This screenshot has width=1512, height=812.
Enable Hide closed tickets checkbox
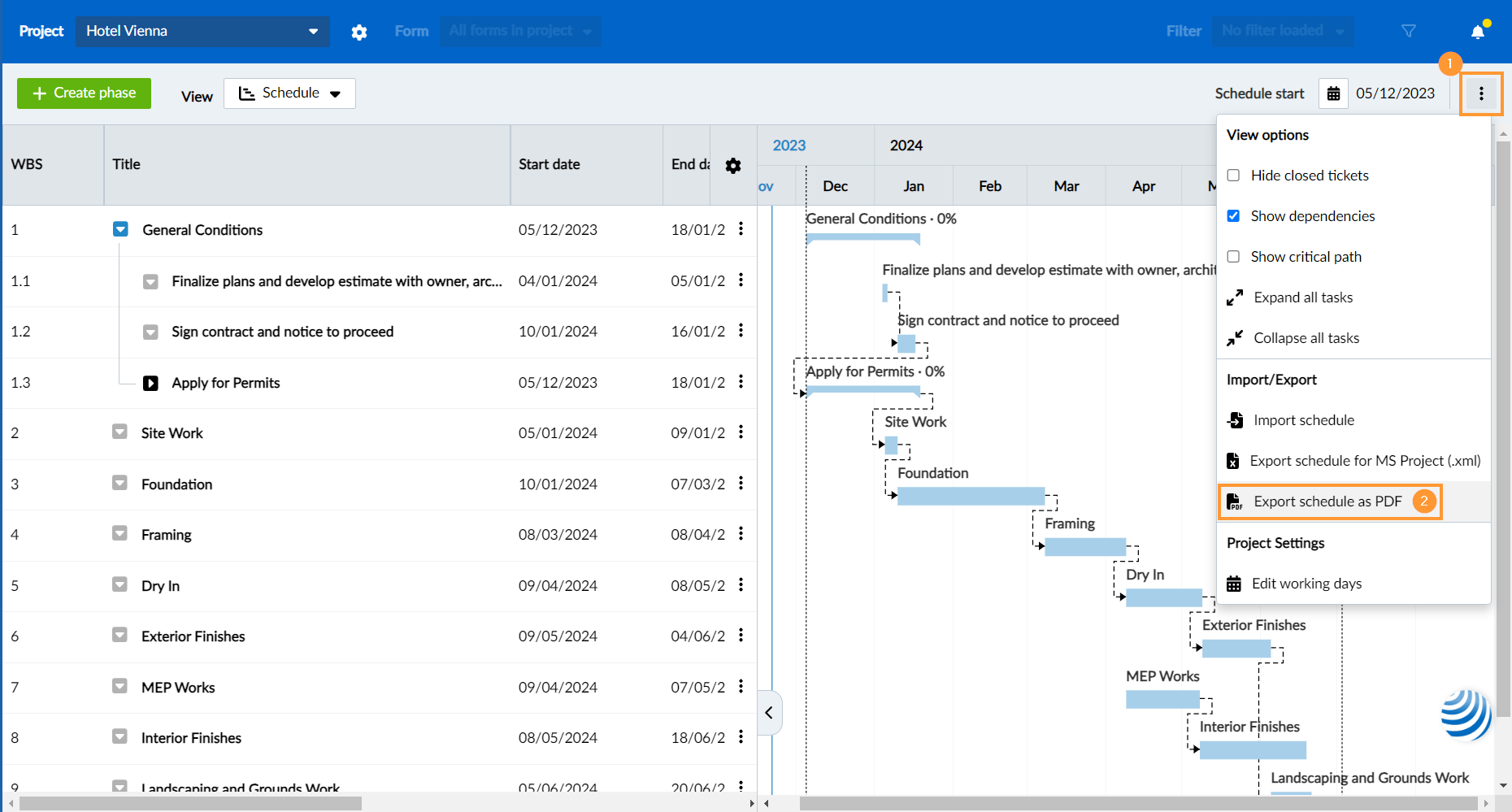[x=1233, y=176]
